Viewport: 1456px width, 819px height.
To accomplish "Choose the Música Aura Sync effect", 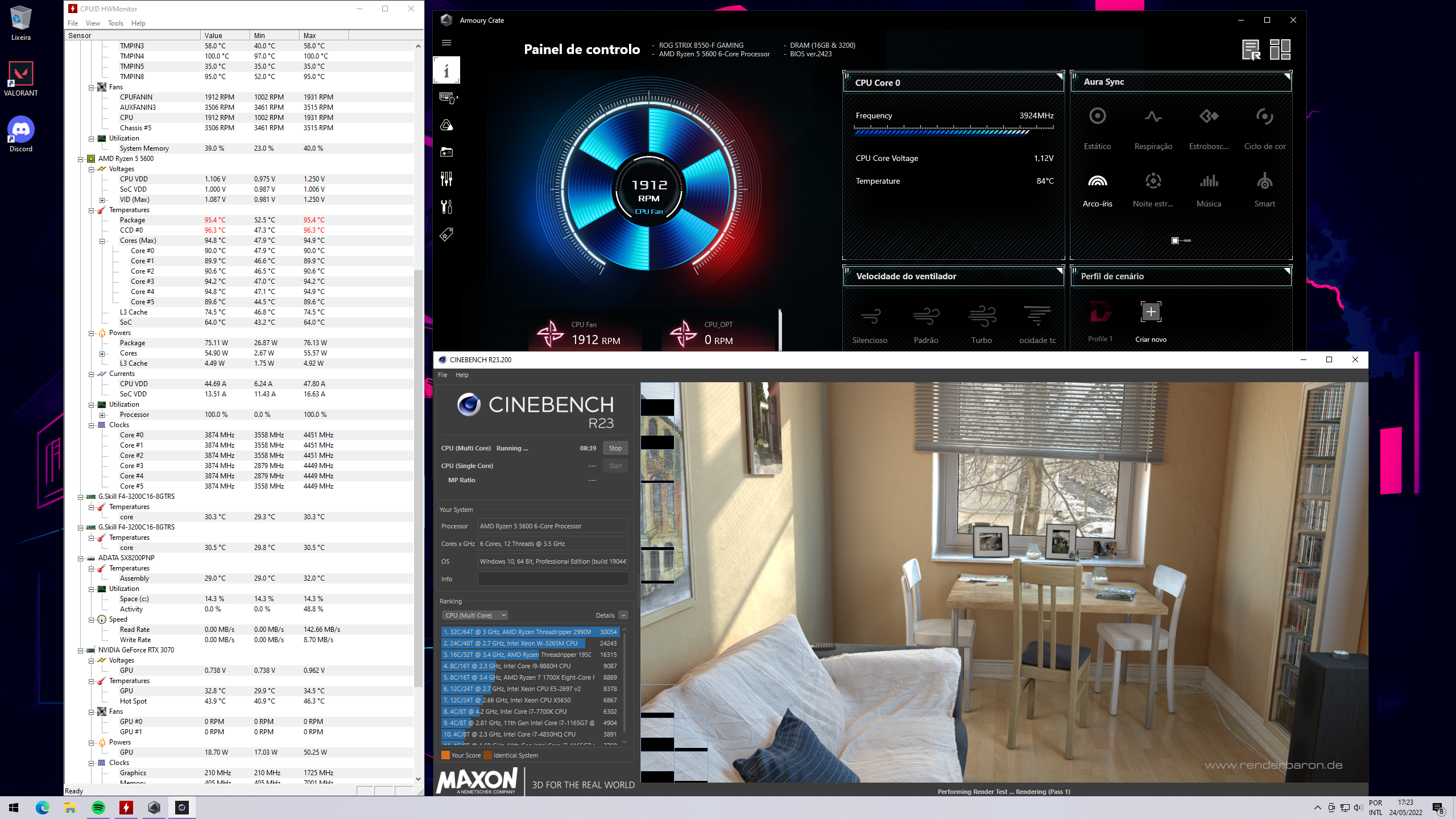I will (1209, 182).
